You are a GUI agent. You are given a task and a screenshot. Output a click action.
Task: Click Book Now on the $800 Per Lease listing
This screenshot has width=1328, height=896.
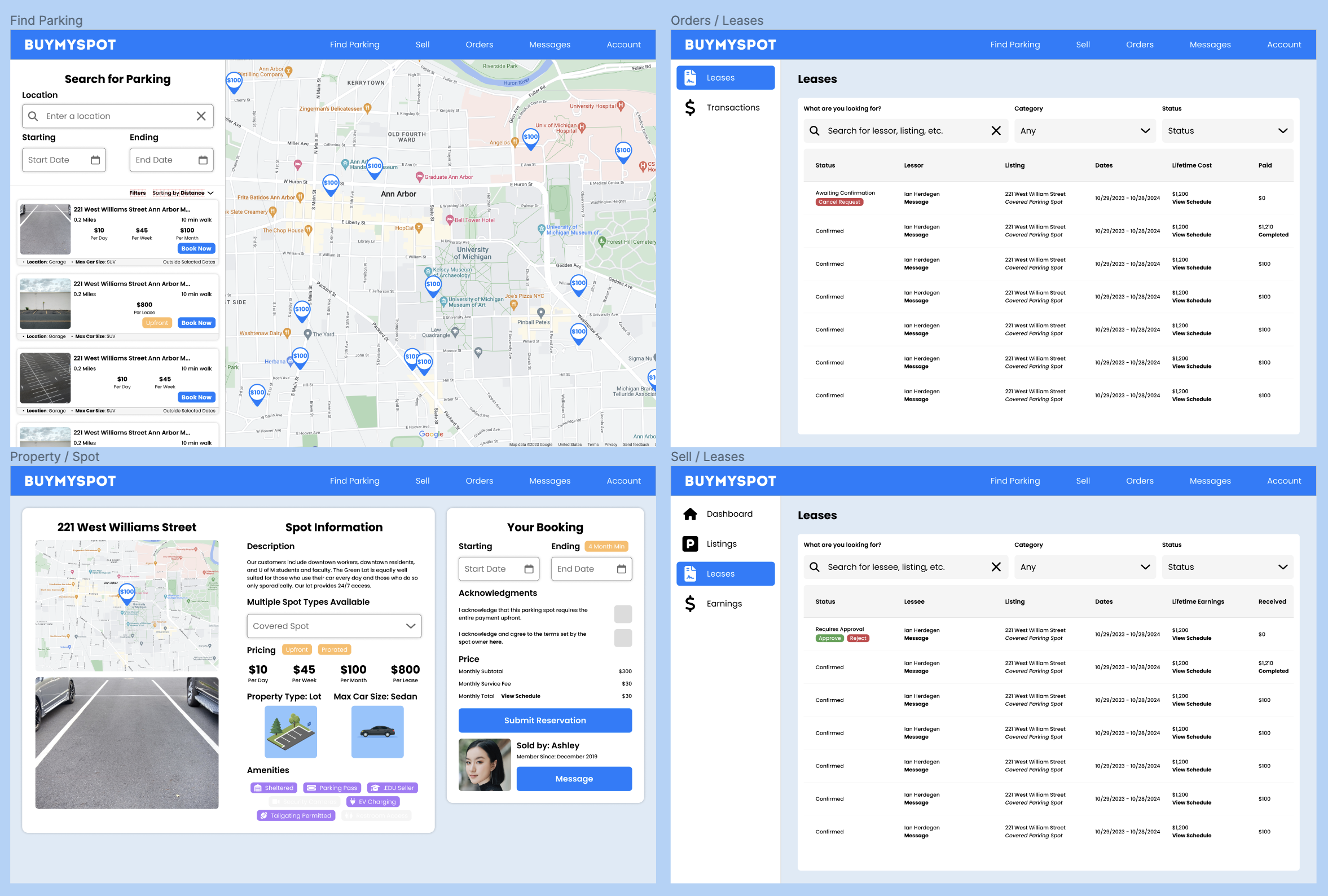click(196, 323)
